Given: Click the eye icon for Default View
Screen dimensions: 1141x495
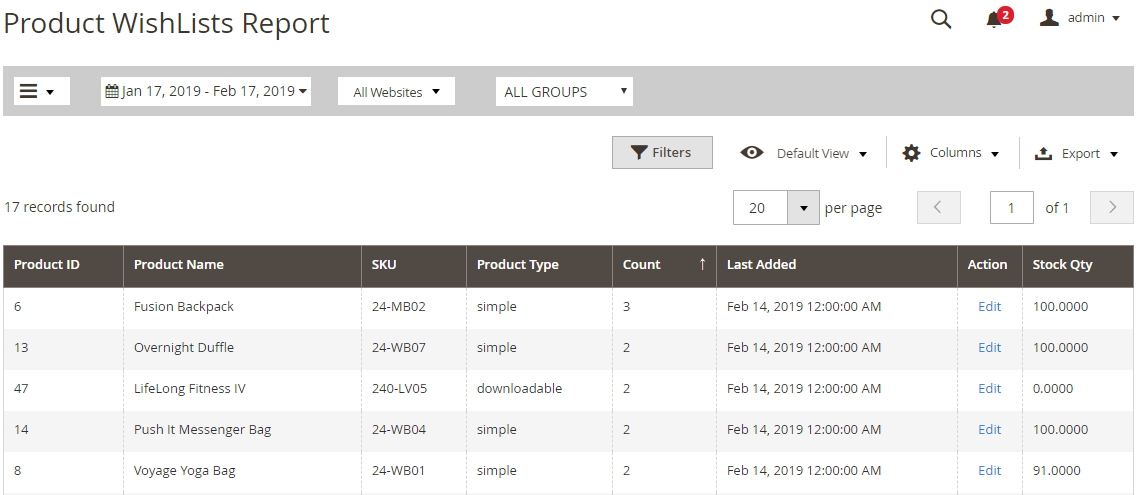Looking at the screenshot, I should 752,153.
